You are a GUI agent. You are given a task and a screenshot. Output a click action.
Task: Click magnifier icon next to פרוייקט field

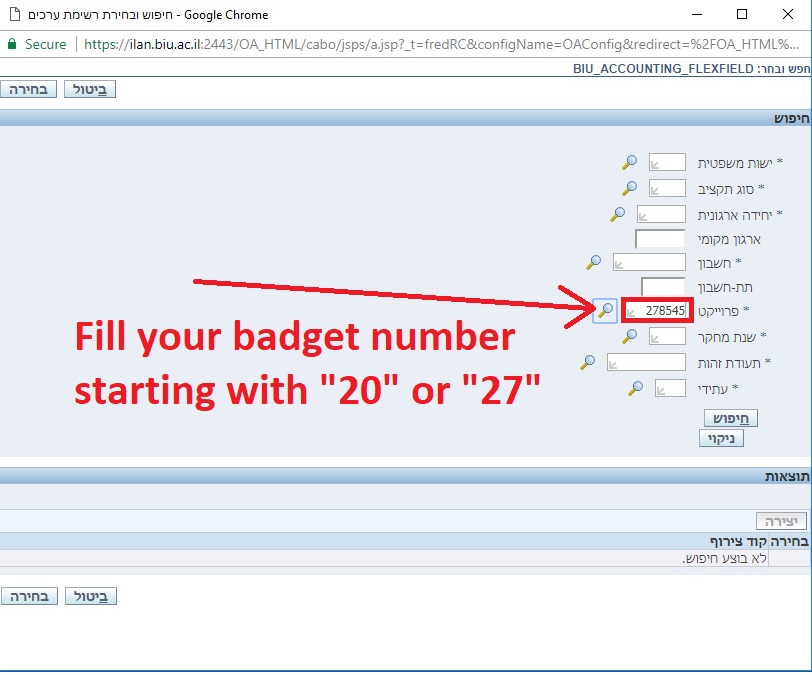pyautogui.click(x=605, y=311)
